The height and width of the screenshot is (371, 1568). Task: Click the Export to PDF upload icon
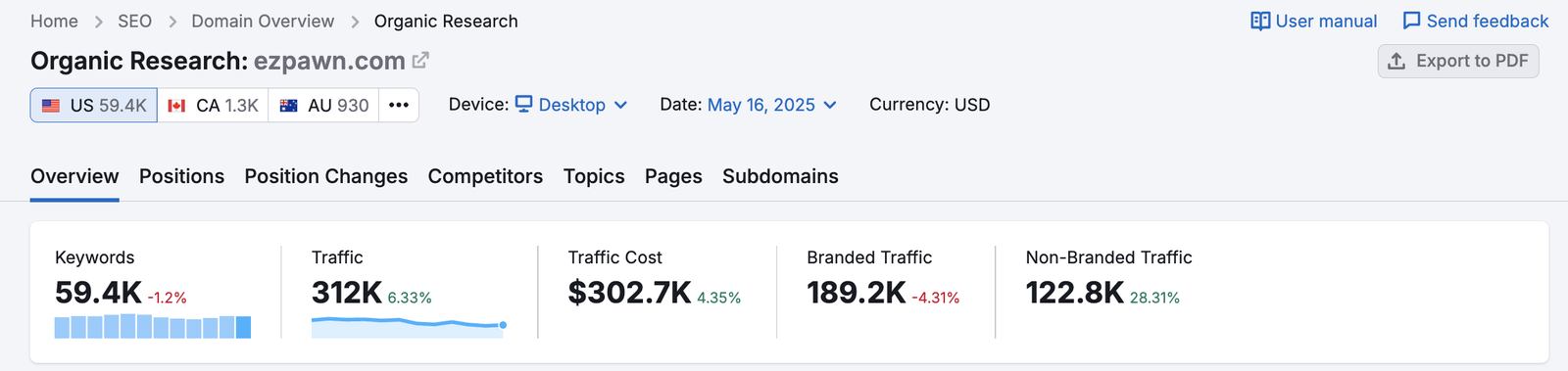(x=1397, y=61)
